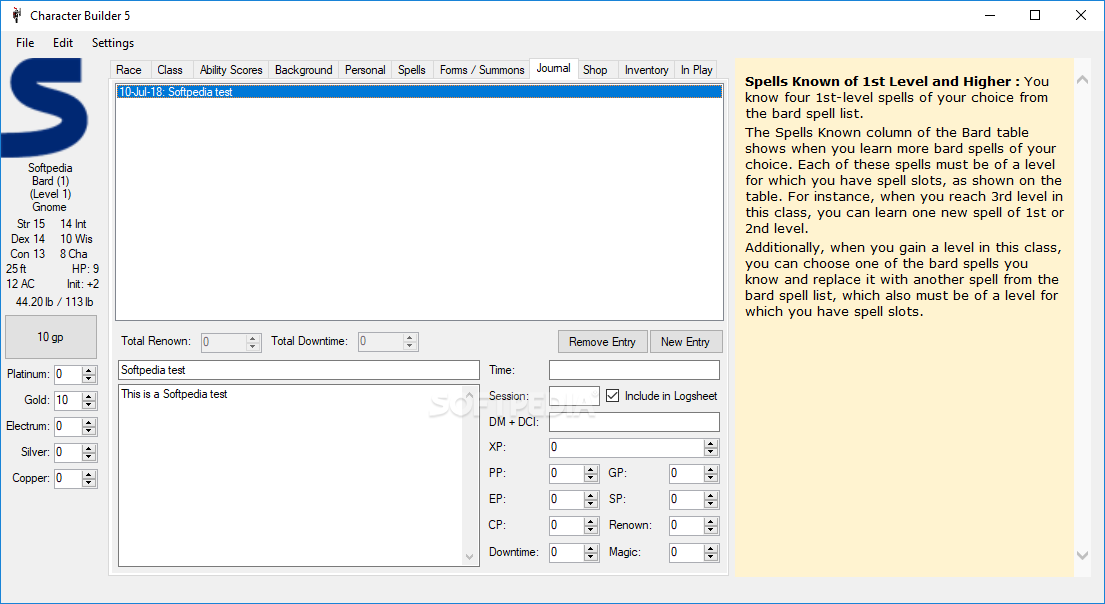Increase the CP value in journal entry

pyautogui.click(x=591, y=522)
